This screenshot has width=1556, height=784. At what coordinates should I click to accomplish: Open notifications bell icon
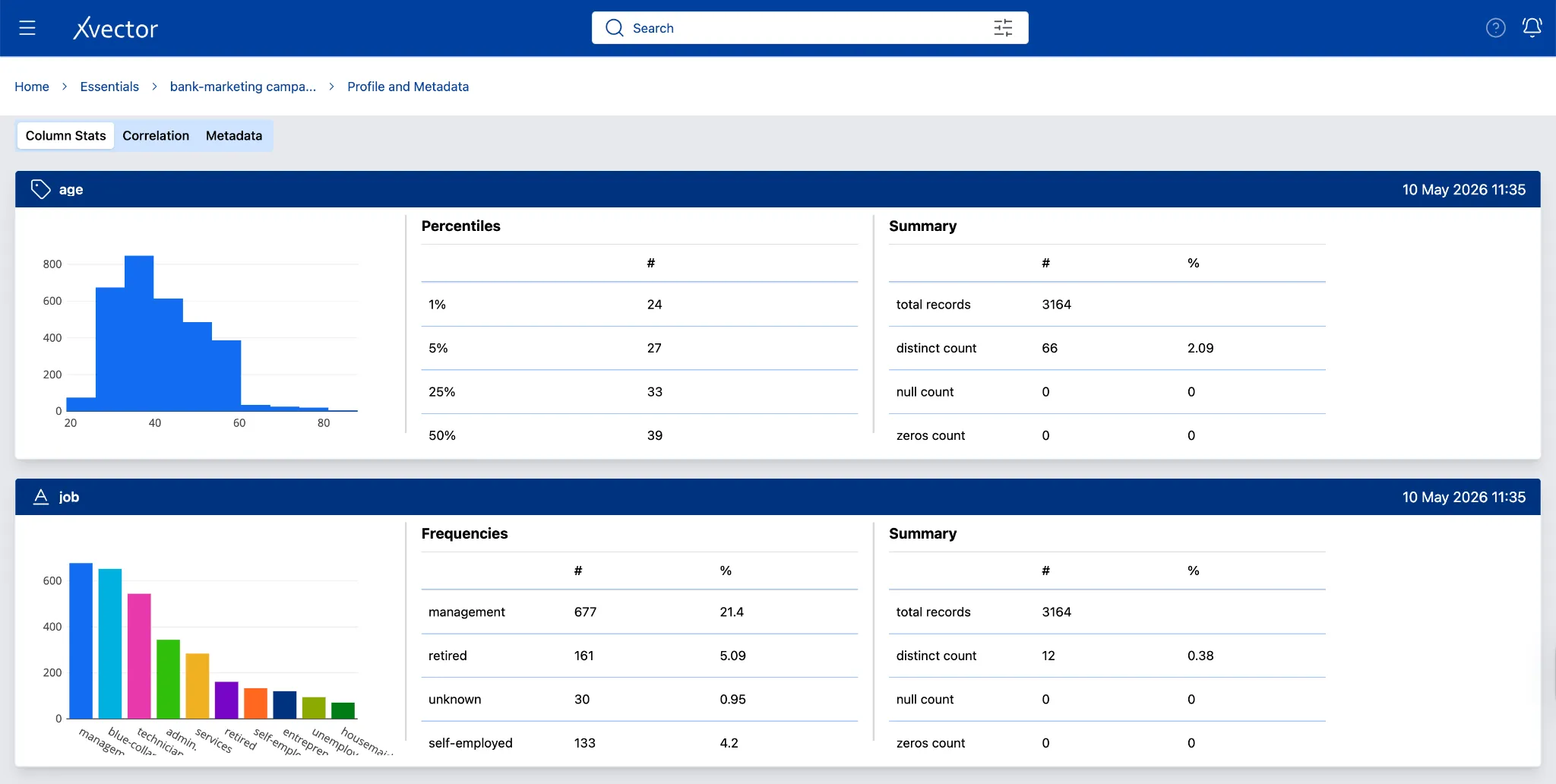(x=1532, y=28)
